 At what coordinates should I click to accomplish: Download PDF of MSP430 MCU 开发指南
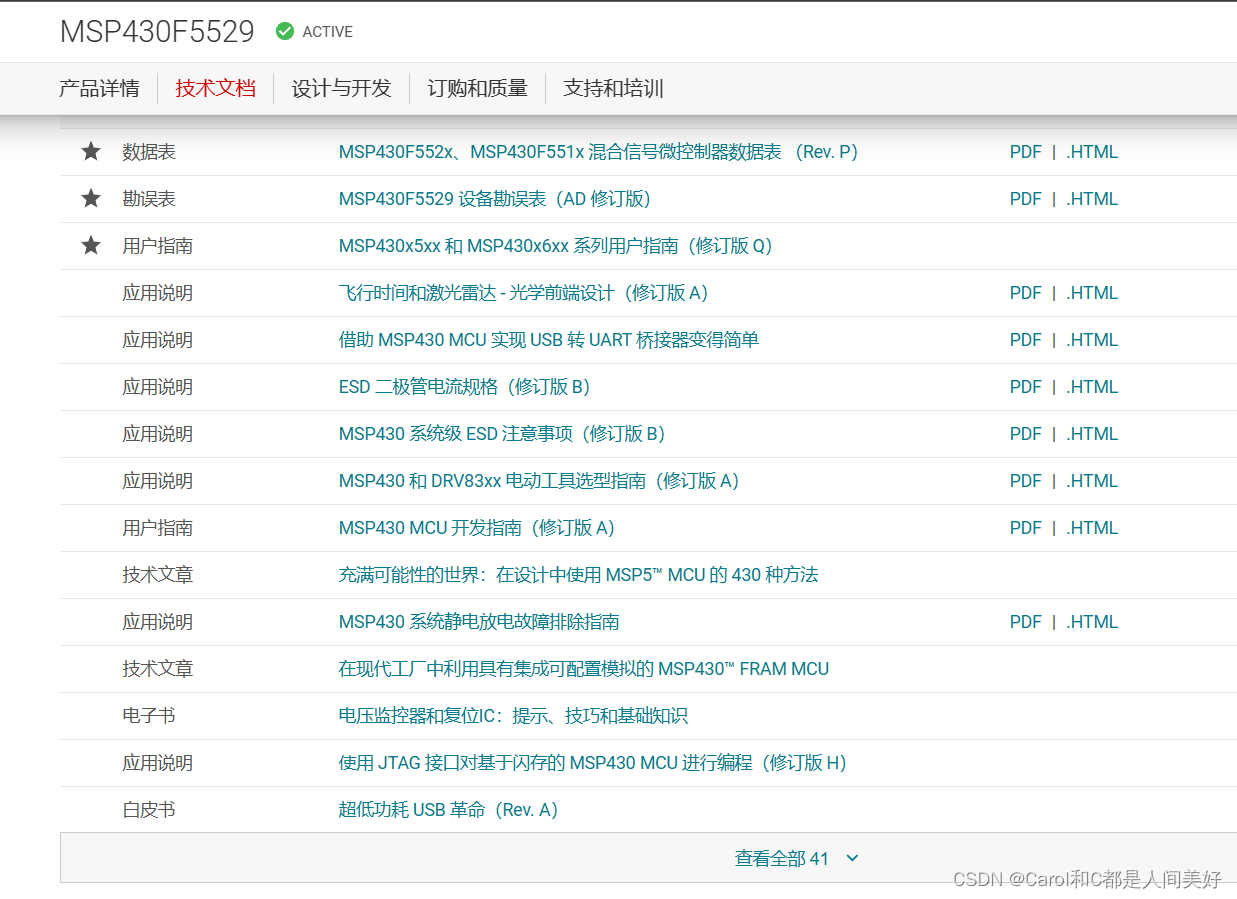1025,528
